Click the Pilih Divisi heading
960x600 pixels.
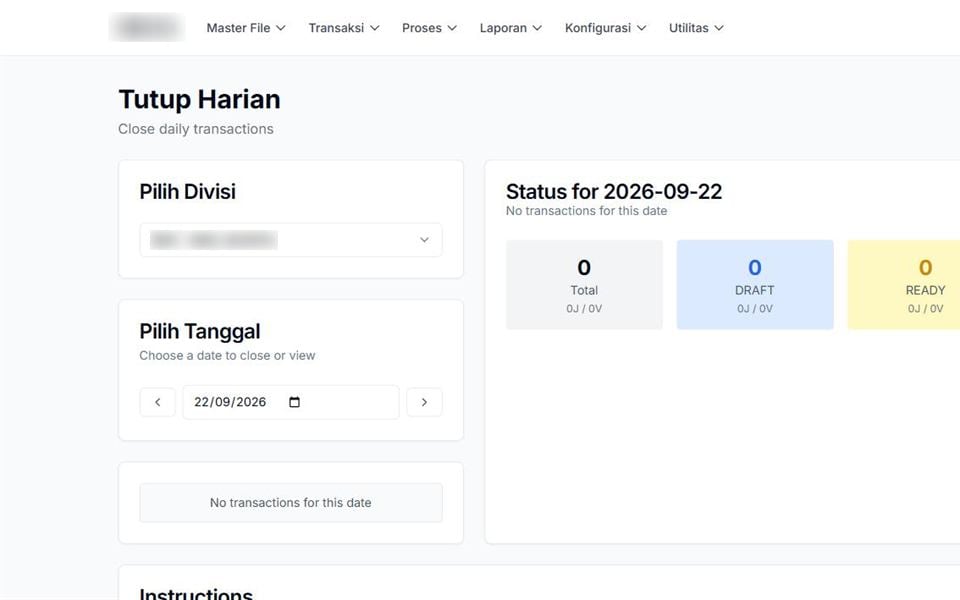coord(187,192)
